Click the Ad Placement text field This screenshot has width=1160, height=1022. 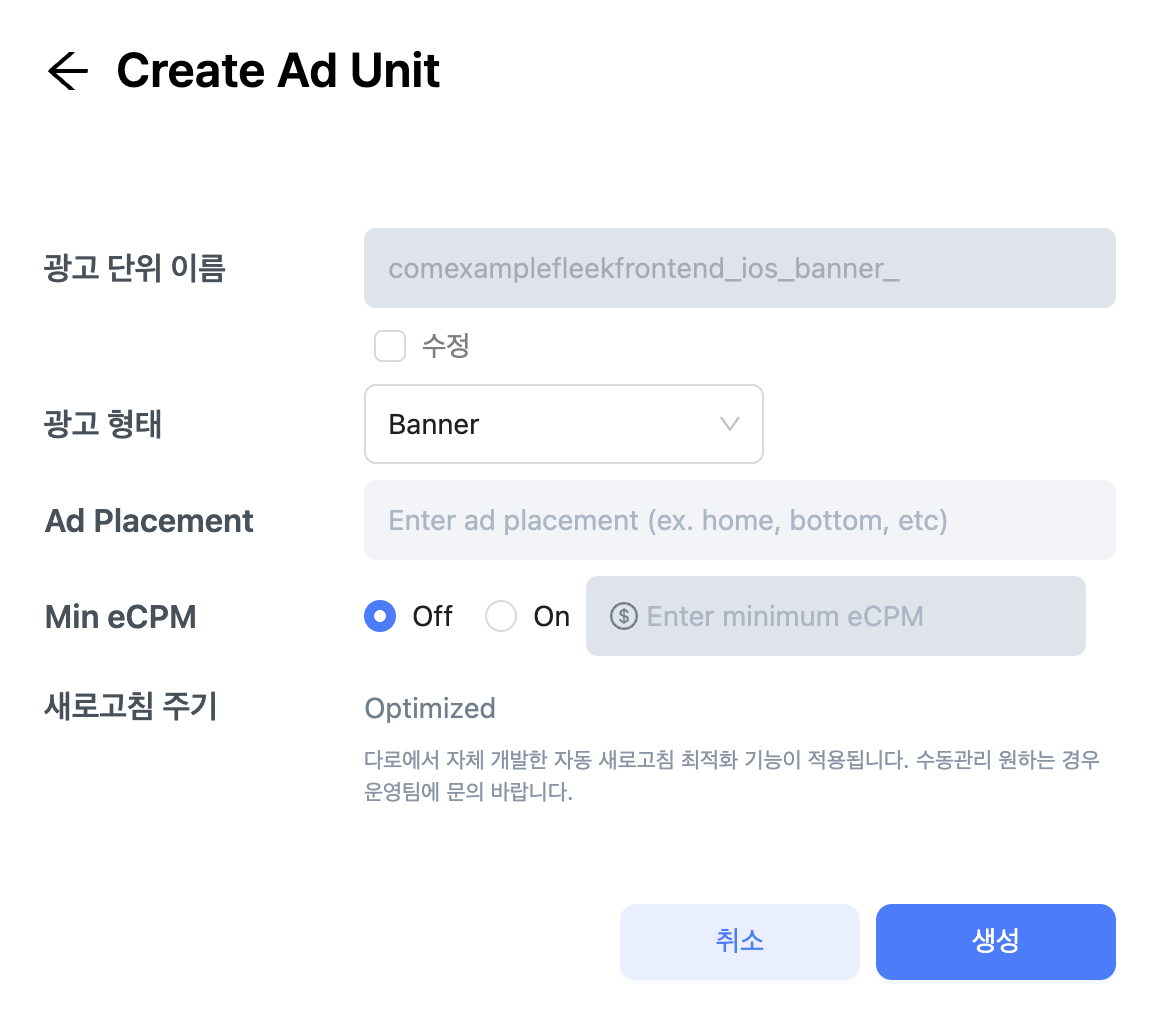pyautogui.click(x=740, y=520)
